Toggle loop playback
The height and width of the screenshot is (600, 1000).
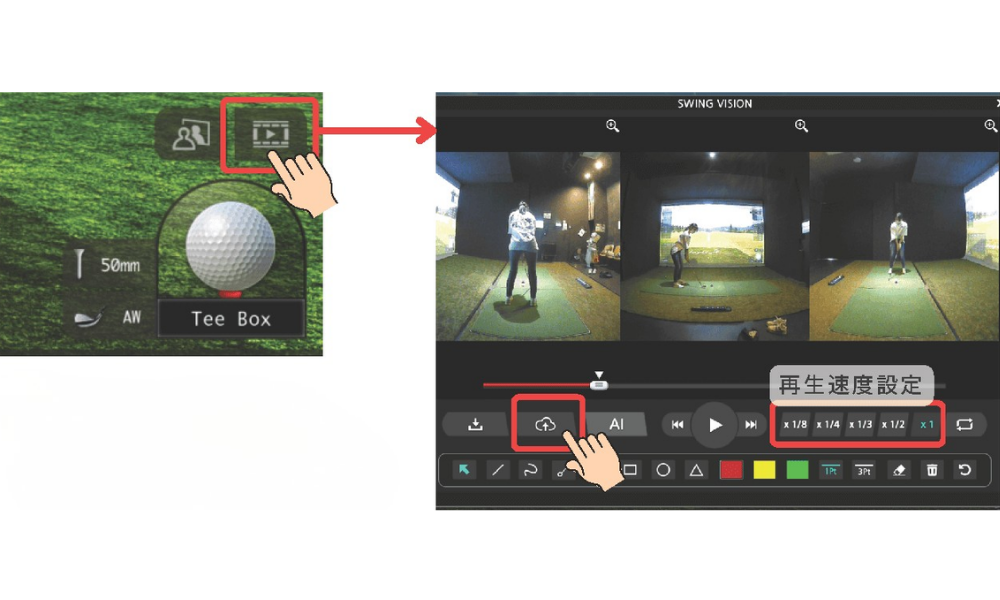(x=964, y=425)
